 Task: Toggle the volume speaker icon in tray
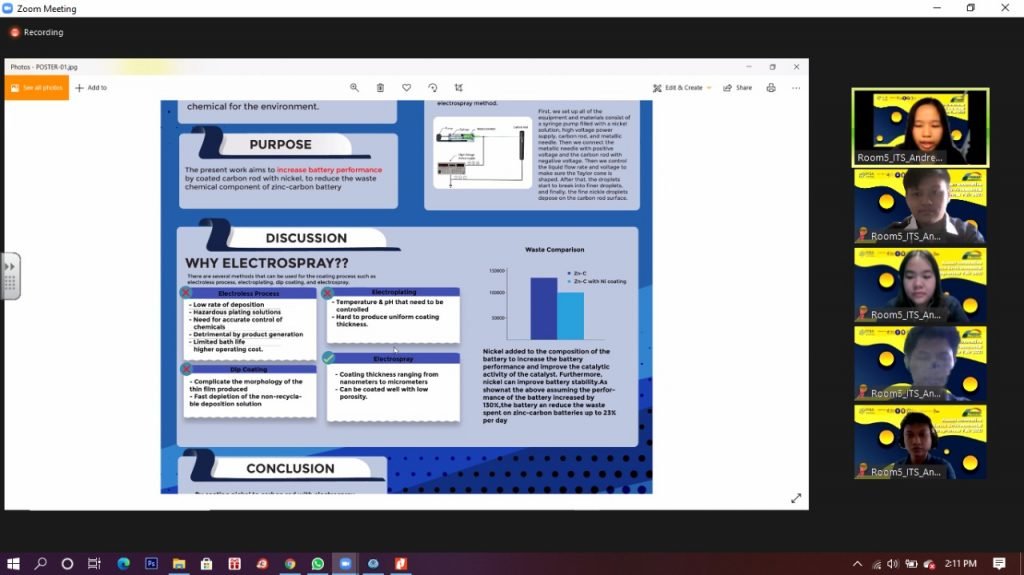892,564
